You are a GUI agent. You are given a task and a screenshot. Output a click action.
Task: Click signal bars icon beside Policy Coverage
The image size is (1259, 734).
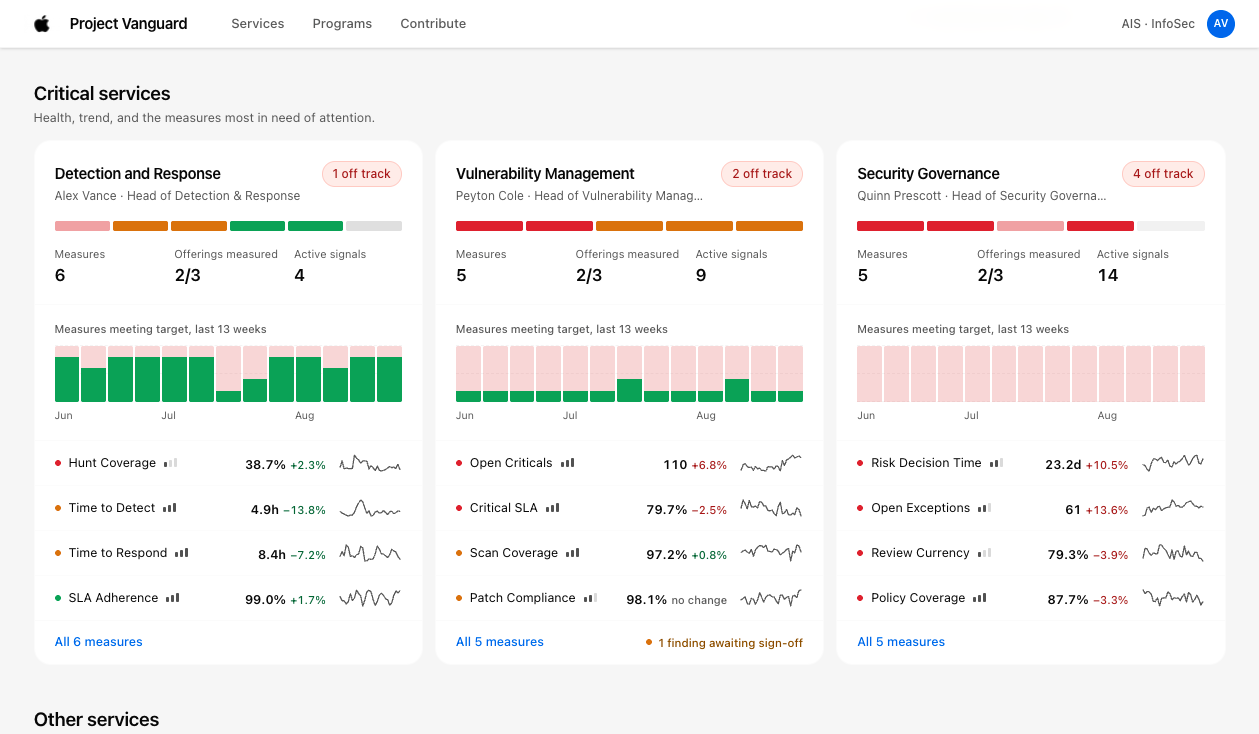click(980, 598)
